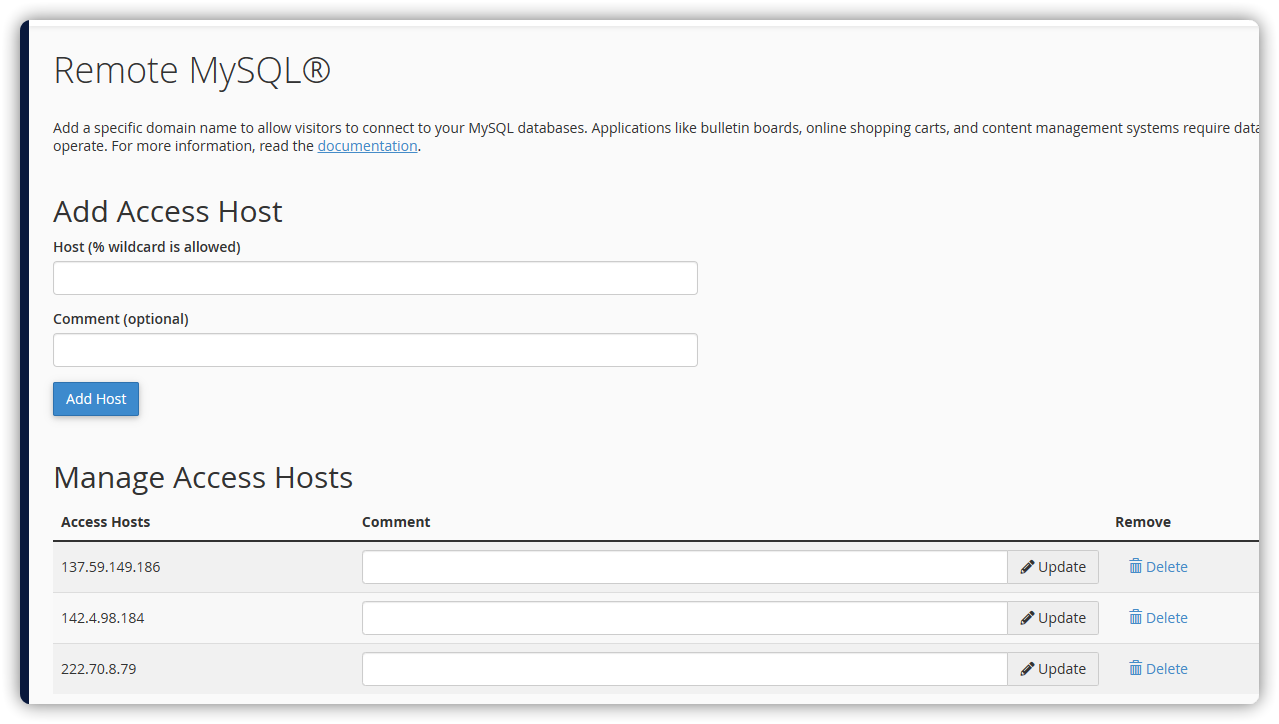The height and width of the screenshot is (724, 1279).
Task: Delete access host 137.59.149.186
Action: pyautogui.click(x=1166, y=567)
